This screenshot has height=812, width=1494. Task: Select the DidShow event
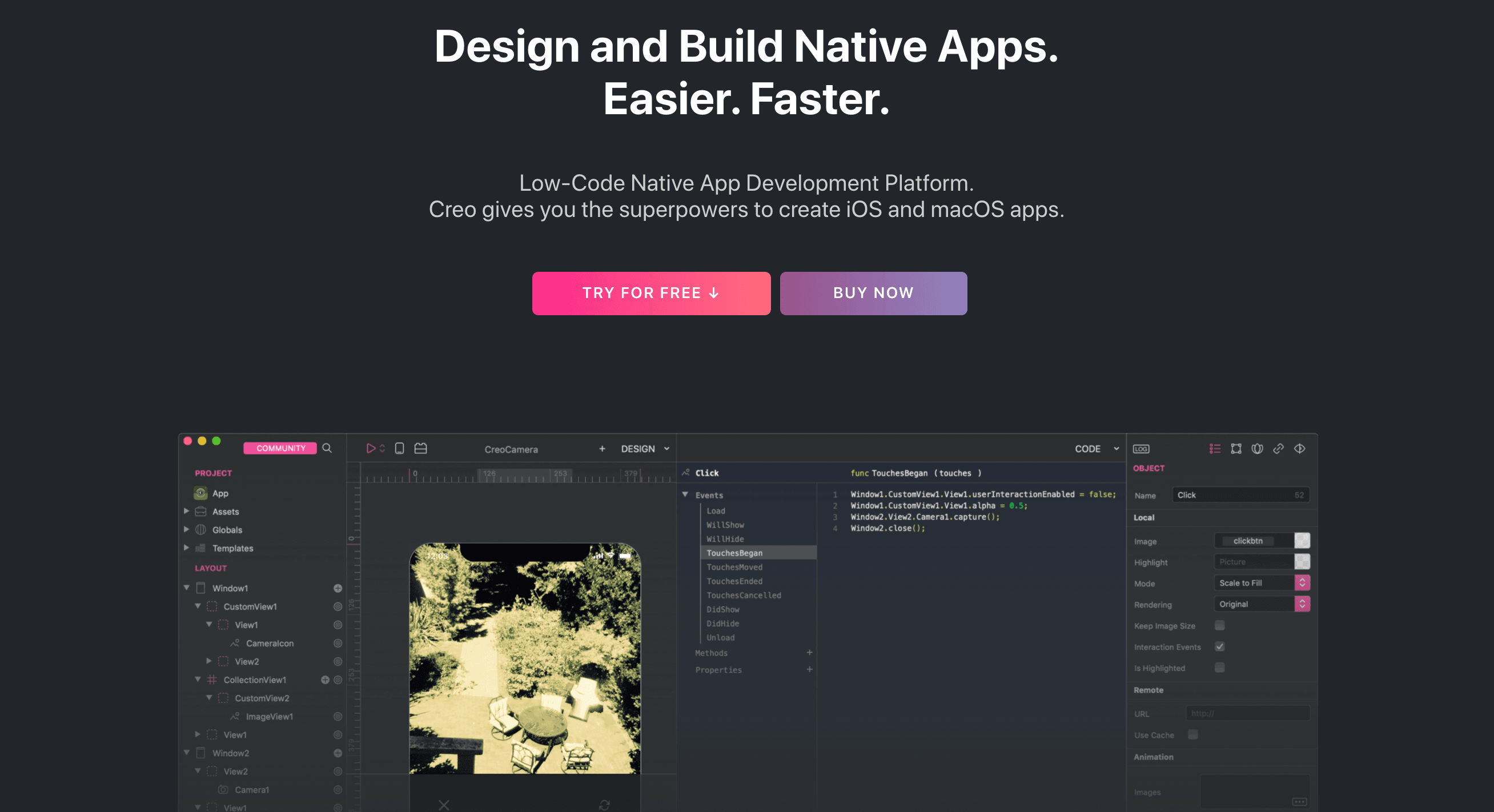coord(722,610)
